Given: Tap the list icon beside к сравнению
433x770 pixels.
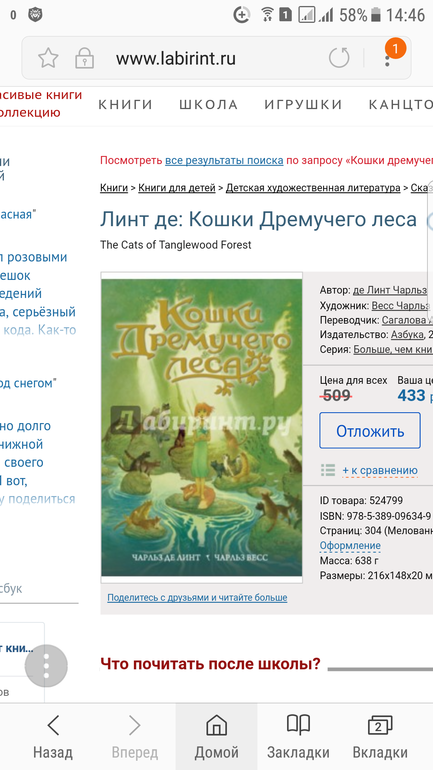Looking at the screenshot, I should tap(327, 470).
